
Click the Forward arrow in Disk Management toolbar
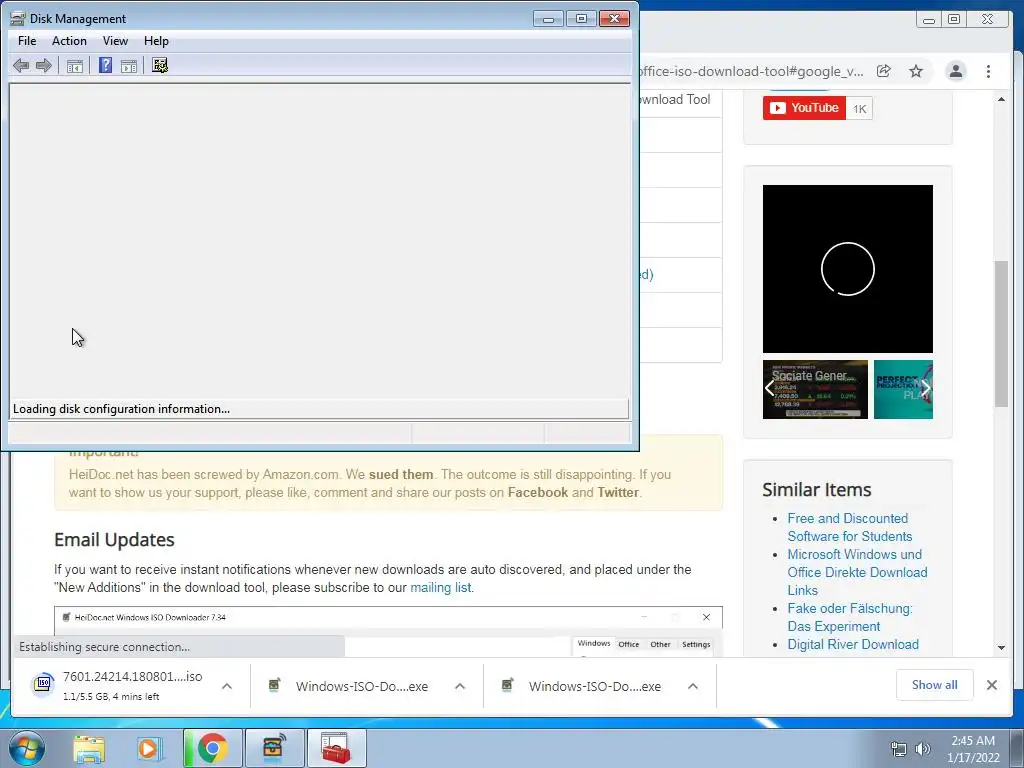(44, 65)
